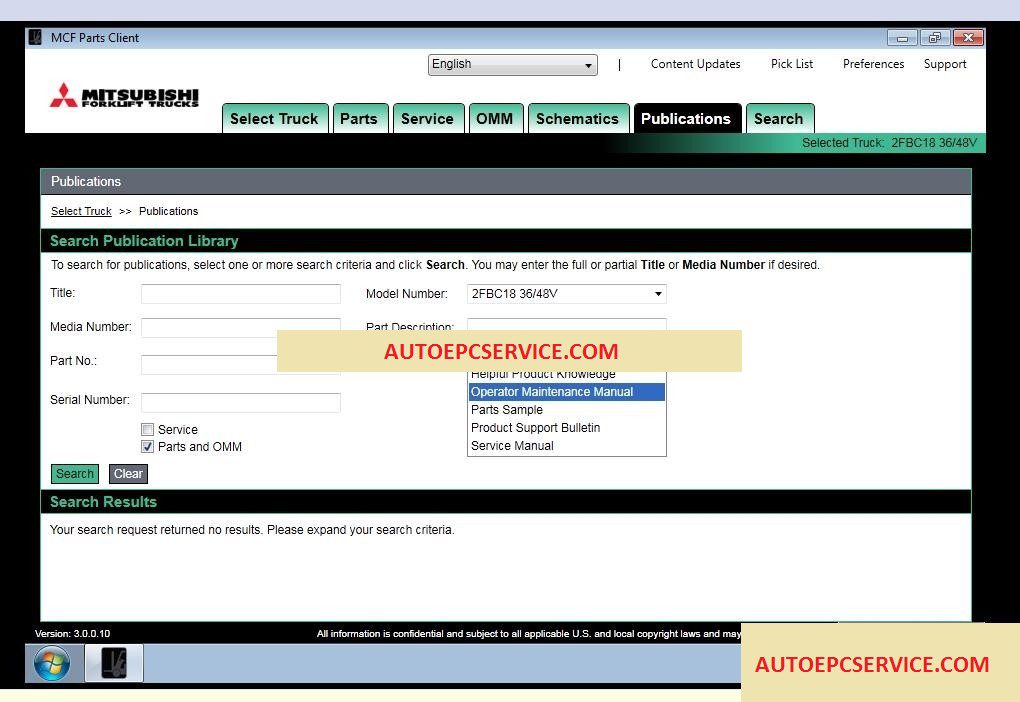1020x702 pixels.
Task: Open the Schematics tab
Action: 578,119
